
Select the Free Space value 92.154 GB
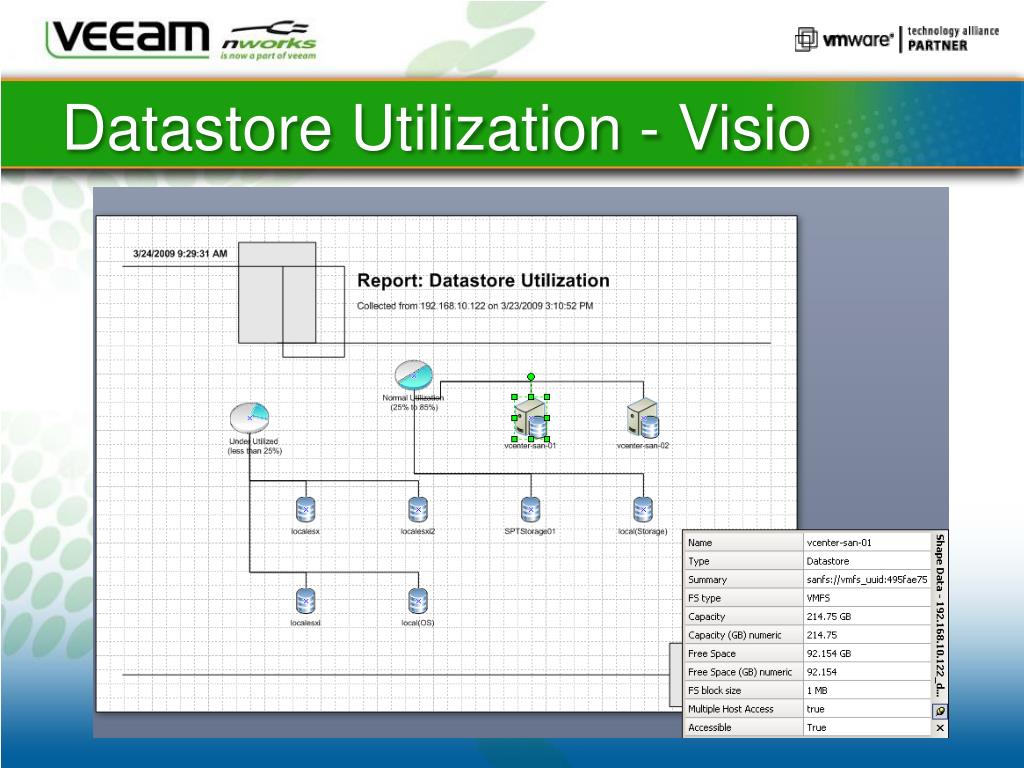[867, 653]
